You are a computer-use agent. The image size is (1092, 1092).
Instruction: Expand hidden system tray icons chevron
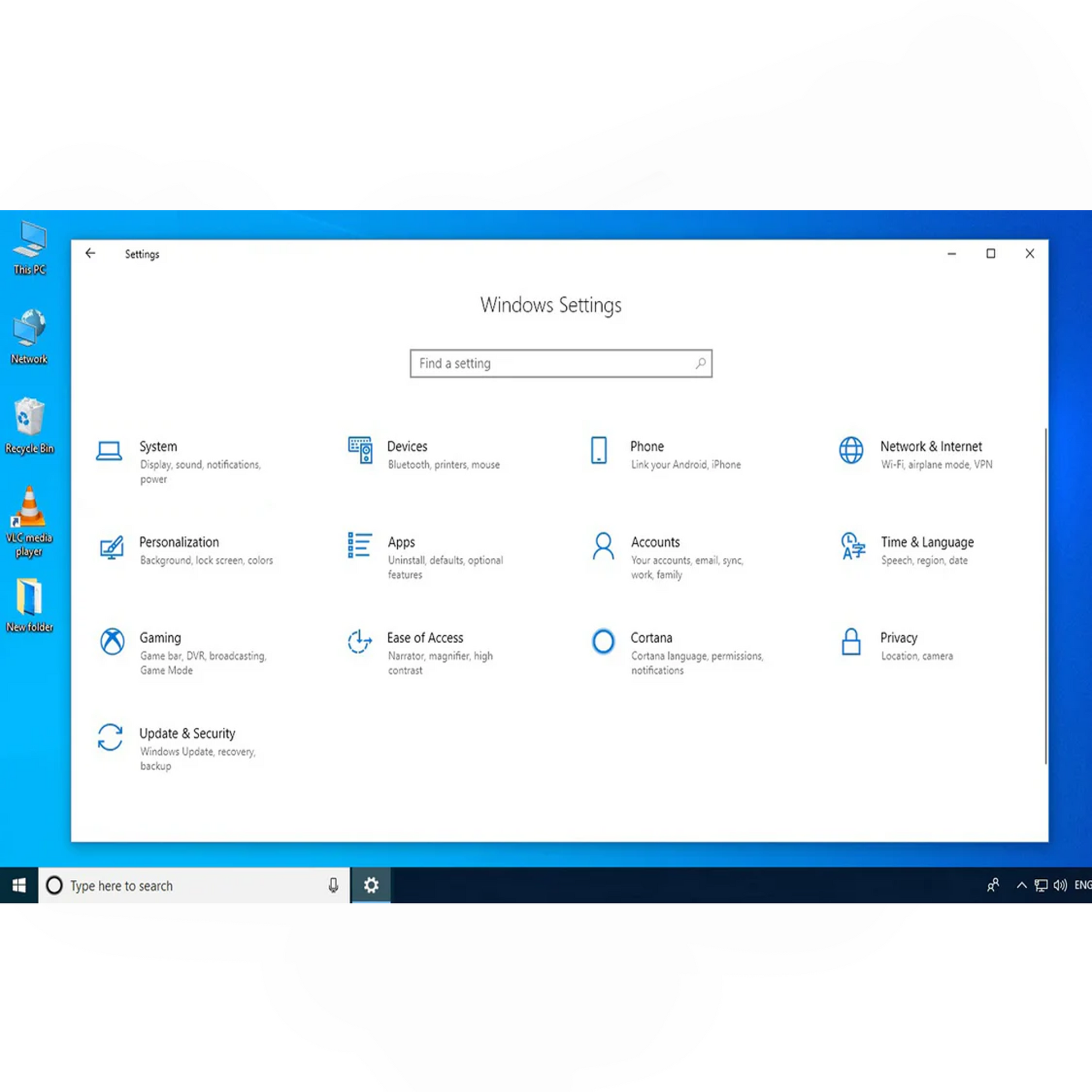tap(1021, 885)
